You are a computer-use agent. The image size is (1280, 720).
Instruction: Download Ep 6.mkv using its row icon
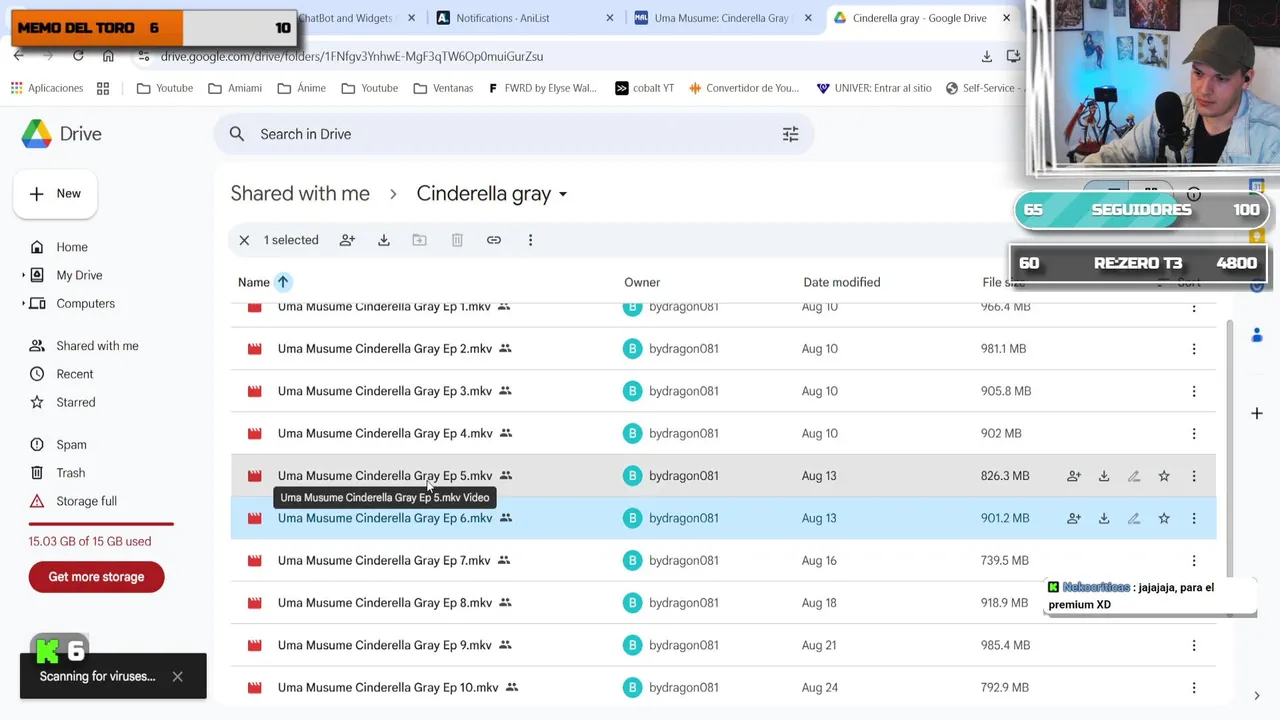1104,518
